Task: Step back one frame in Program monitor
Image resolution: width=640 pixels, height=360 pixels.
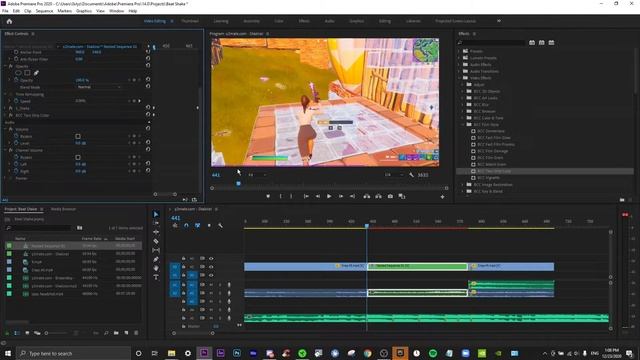Action: click(x=318, y=196)
